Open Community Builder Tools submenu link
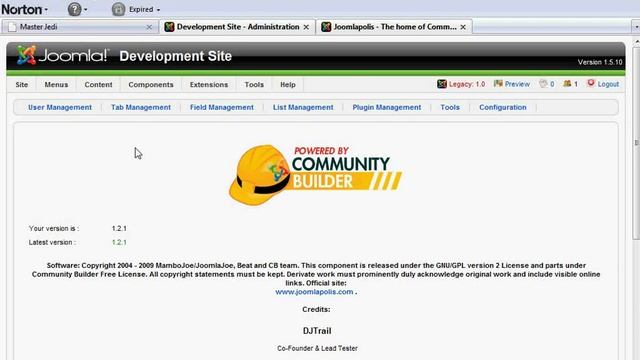 coord(450,107)
